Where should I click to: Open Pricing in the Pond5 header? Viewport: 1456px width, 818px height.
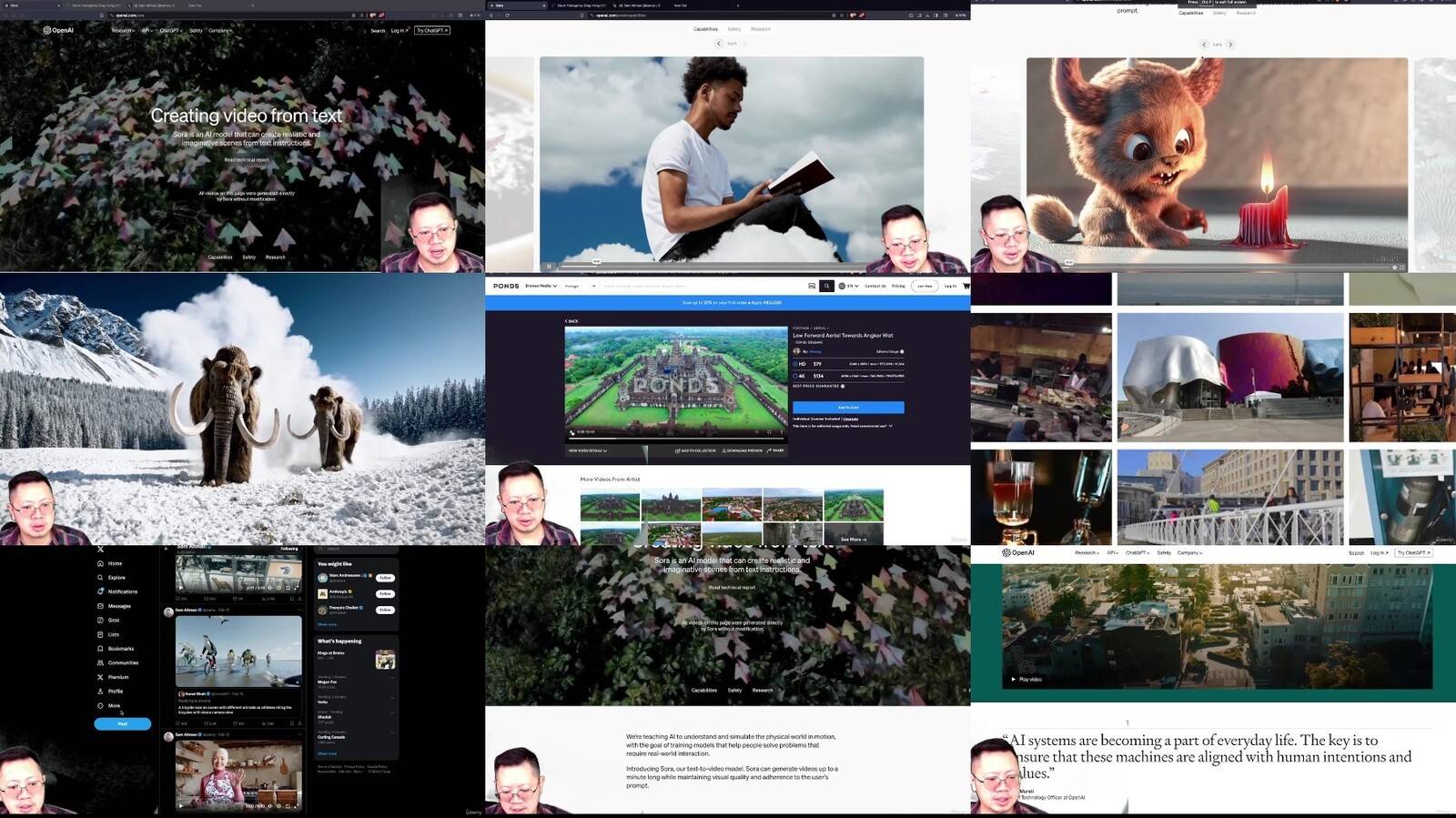(x=898, y=286)
